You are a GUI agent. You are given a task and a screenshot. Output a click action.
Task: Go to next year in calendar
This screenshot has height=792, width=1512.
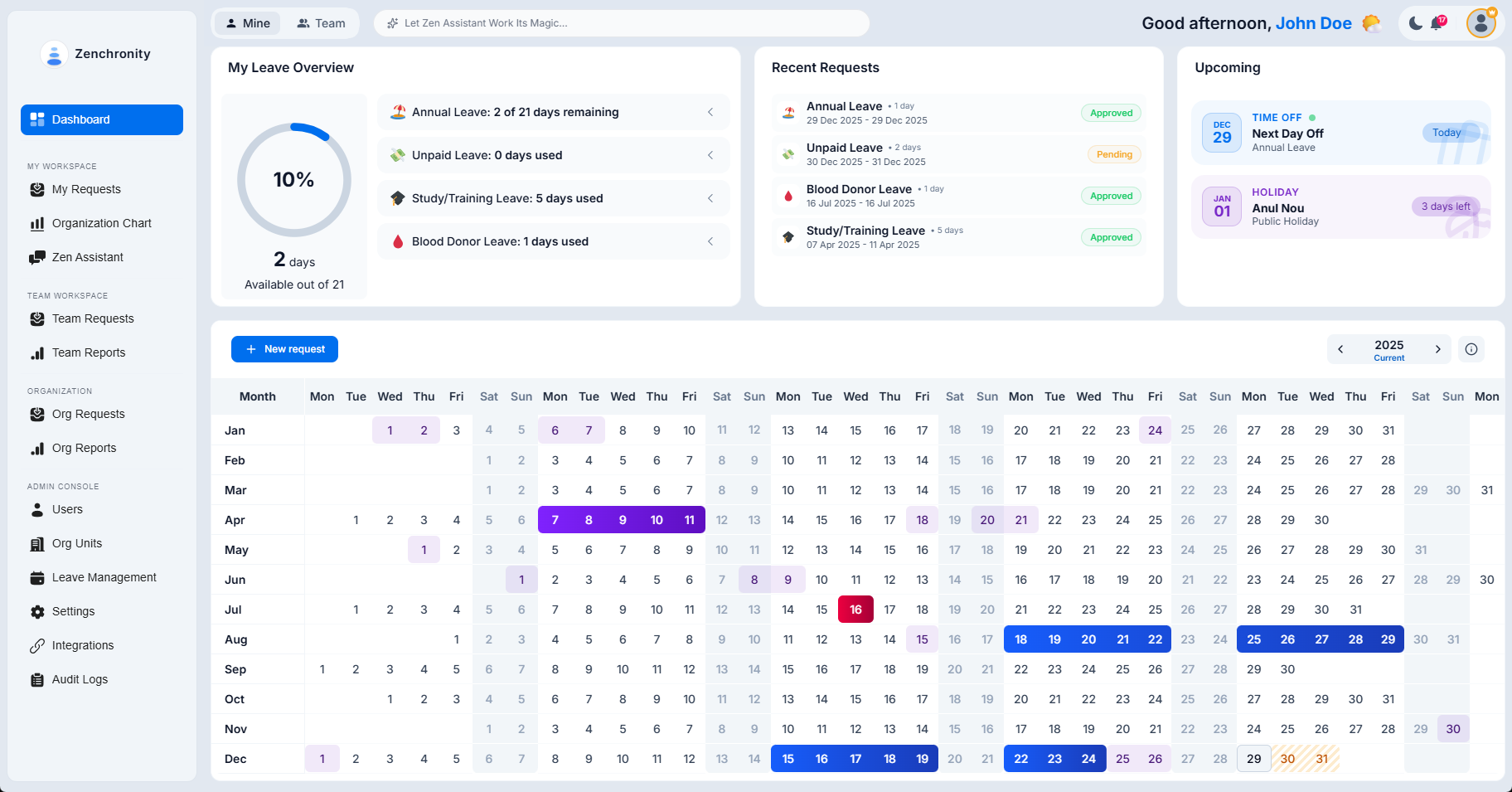tap(1437, 349)
